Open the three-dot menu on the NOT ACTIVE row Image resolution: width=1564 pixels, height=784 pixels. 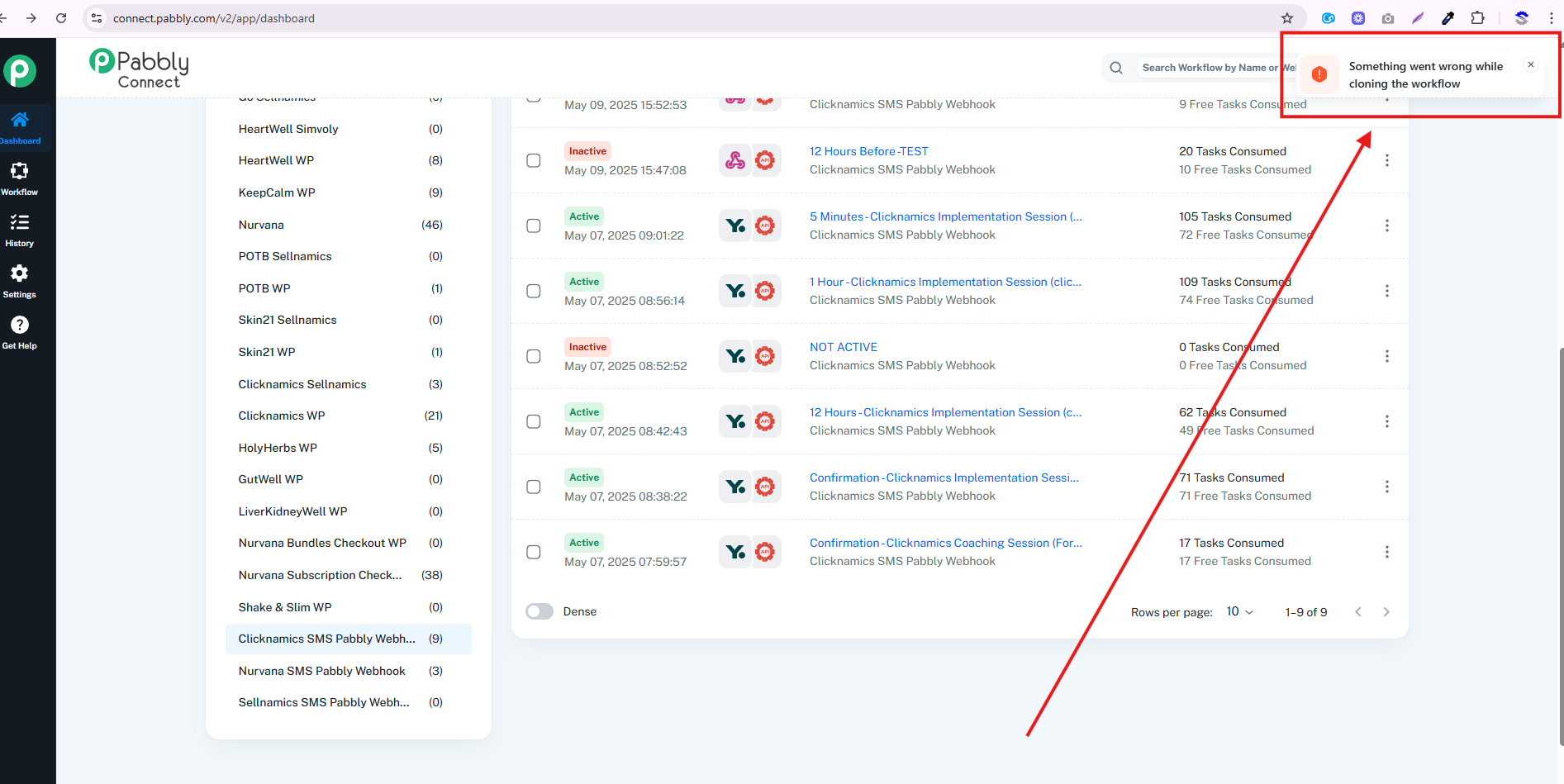pos(1387,356)
